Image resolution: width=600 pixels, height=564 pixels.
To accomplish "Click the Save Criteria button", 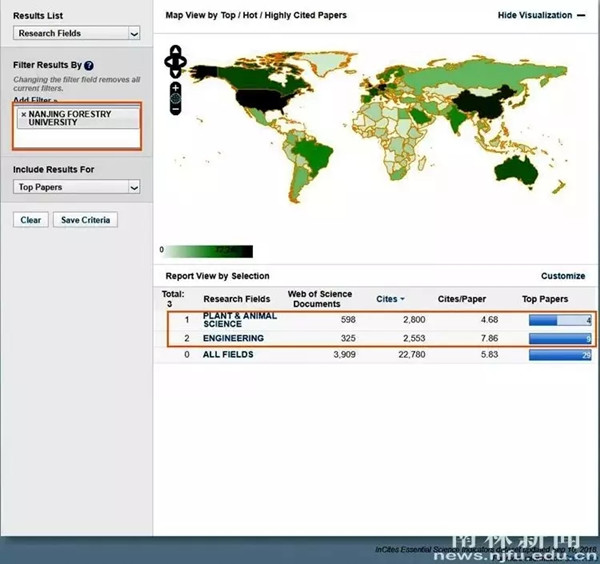I will (86, 220).
